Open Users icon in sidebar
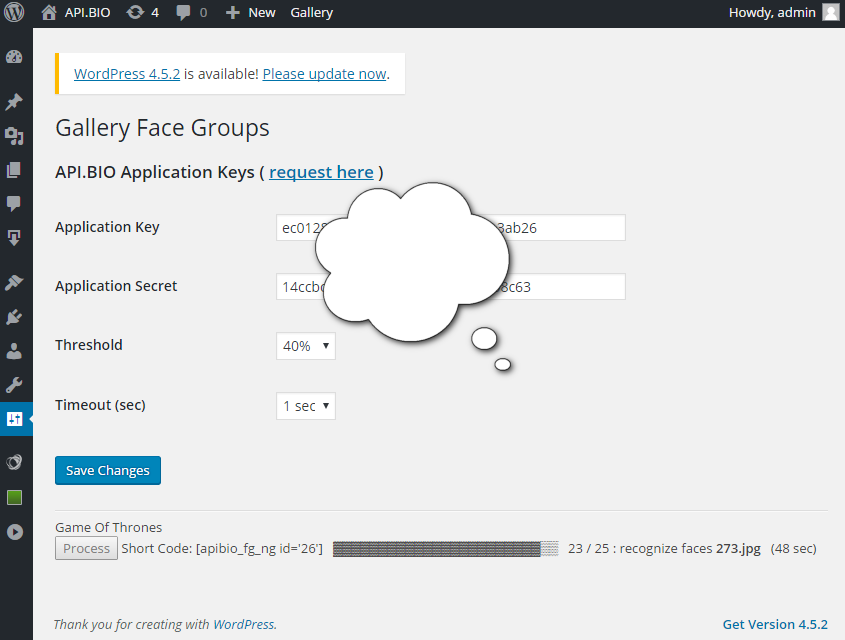Screen dimensions: 845x640 pyautogui.click(x=14, y=351)
